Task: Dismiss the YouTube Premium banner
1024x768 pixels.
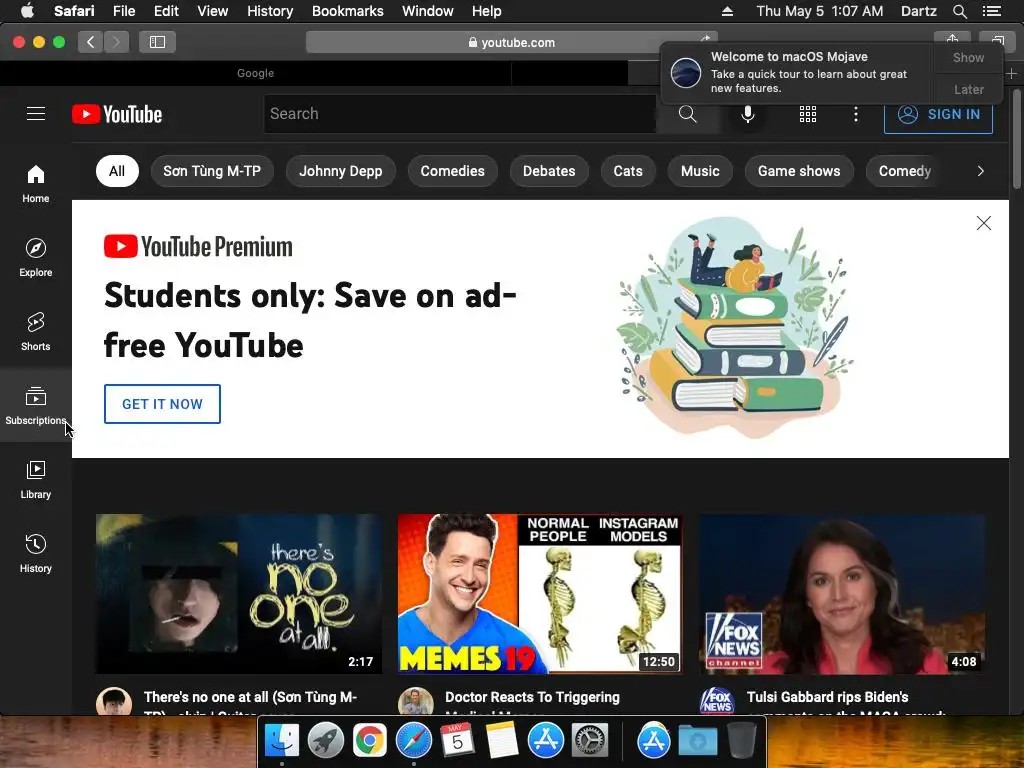Action: [984, 223]
